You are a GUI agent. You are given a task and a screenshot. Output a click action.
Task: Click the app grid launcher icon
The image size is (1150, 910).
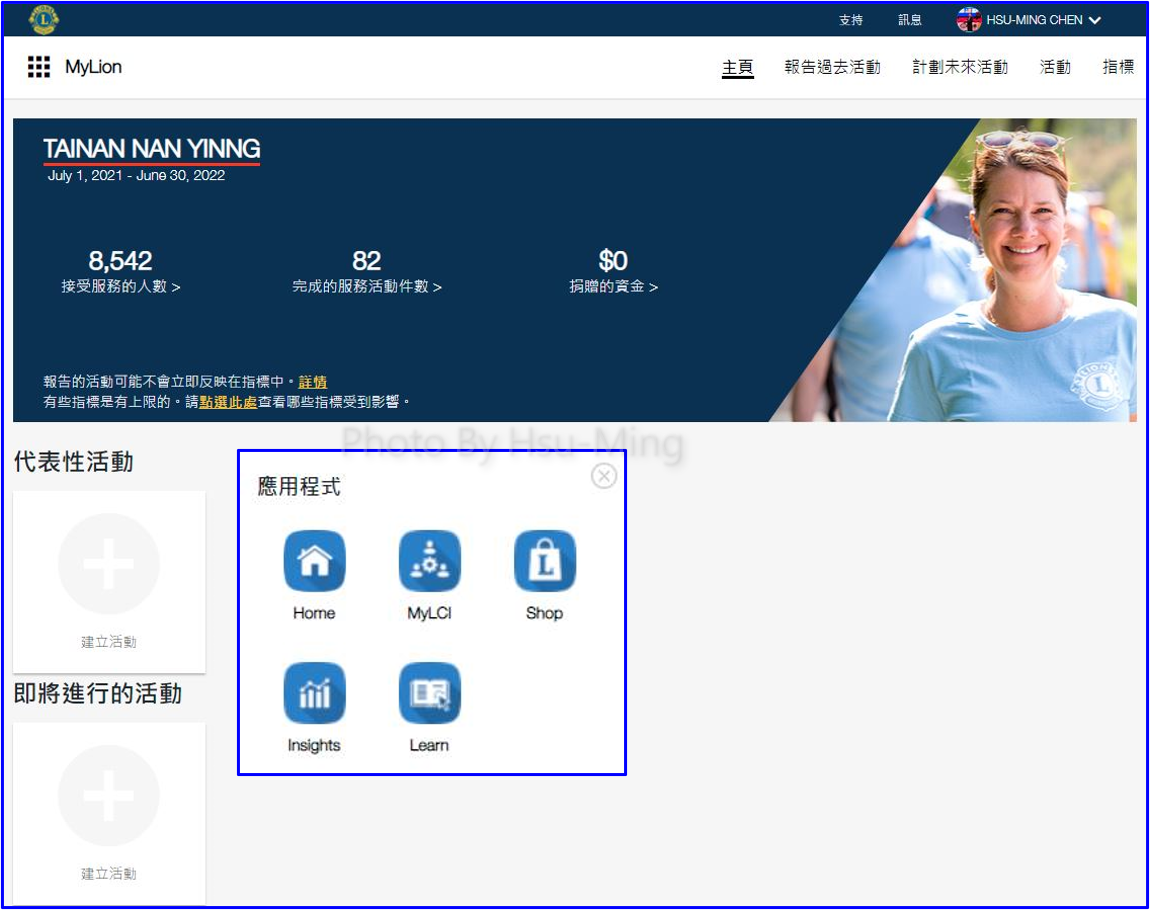(x=39, y=67)
